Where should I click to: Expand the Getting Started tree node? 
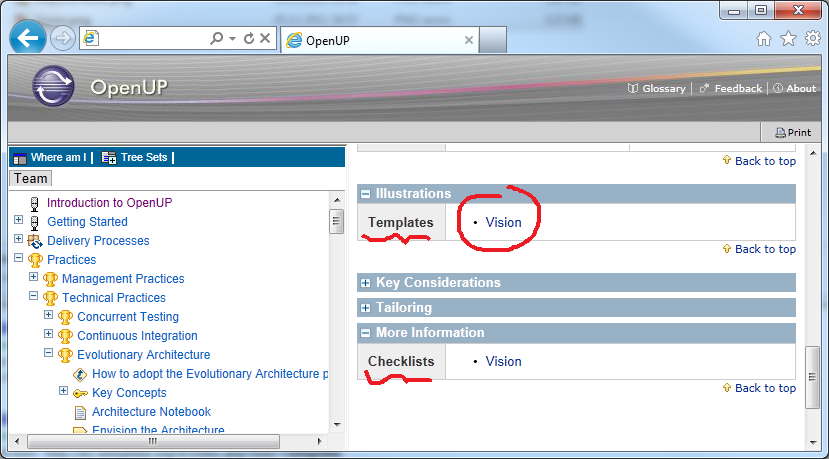[x=19, y=219]
